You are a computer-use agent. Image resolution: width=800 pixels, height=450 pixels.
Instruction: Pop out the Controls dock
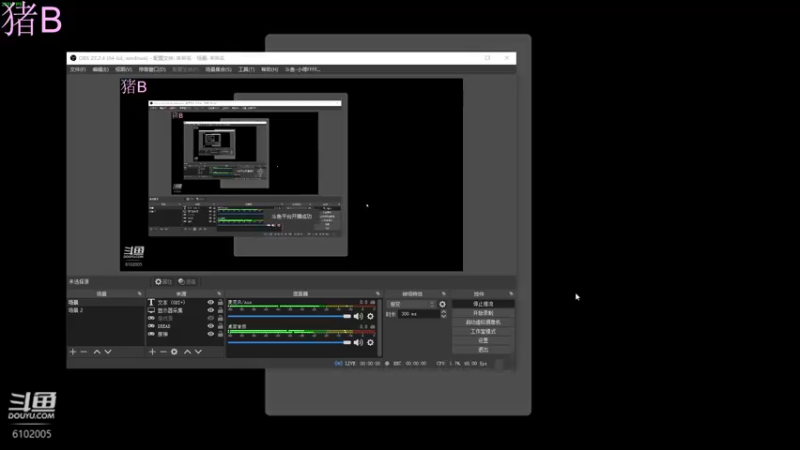pyautogui.click(x=511, y=294)
